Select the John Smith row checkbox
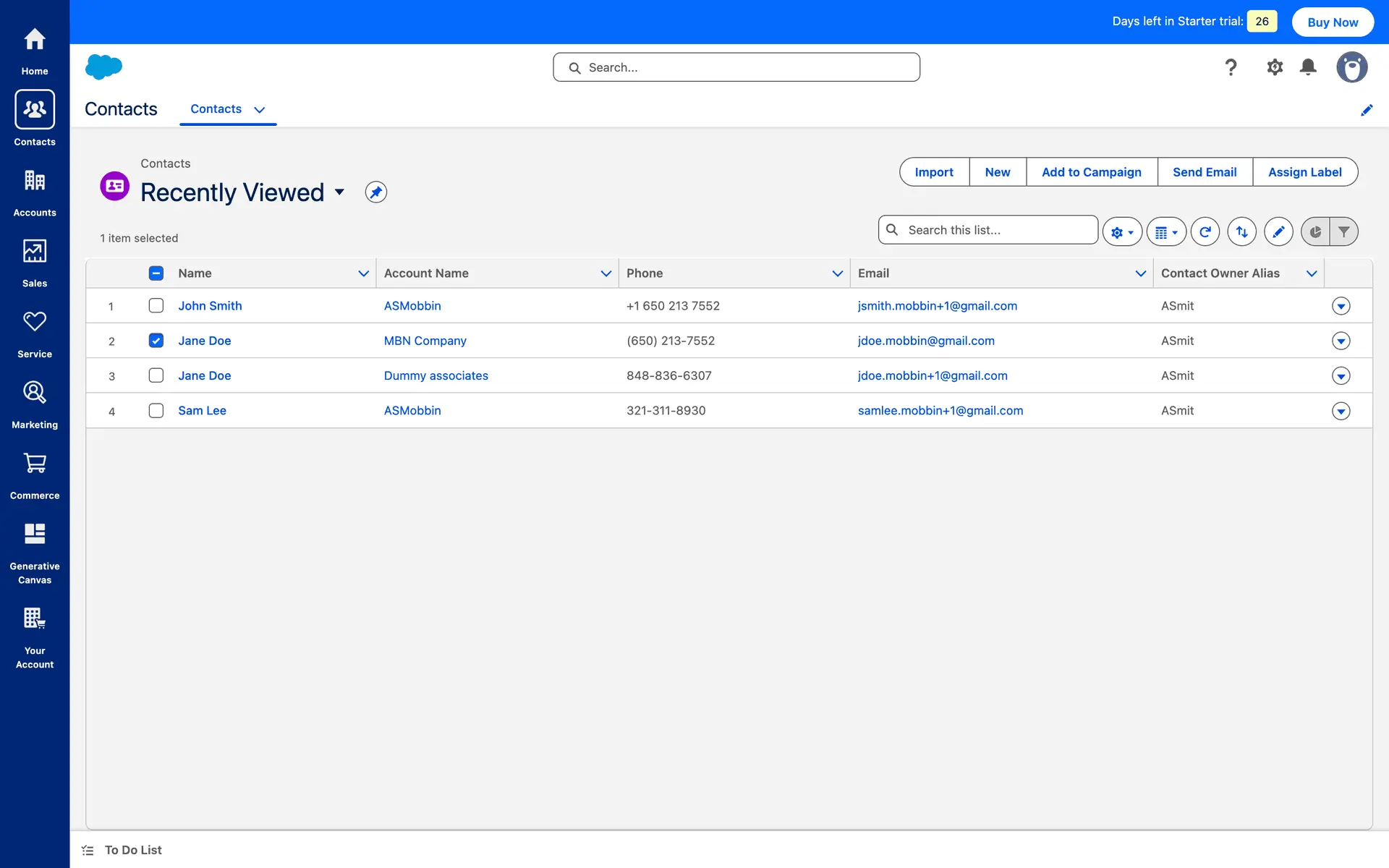 coord(156,305)
